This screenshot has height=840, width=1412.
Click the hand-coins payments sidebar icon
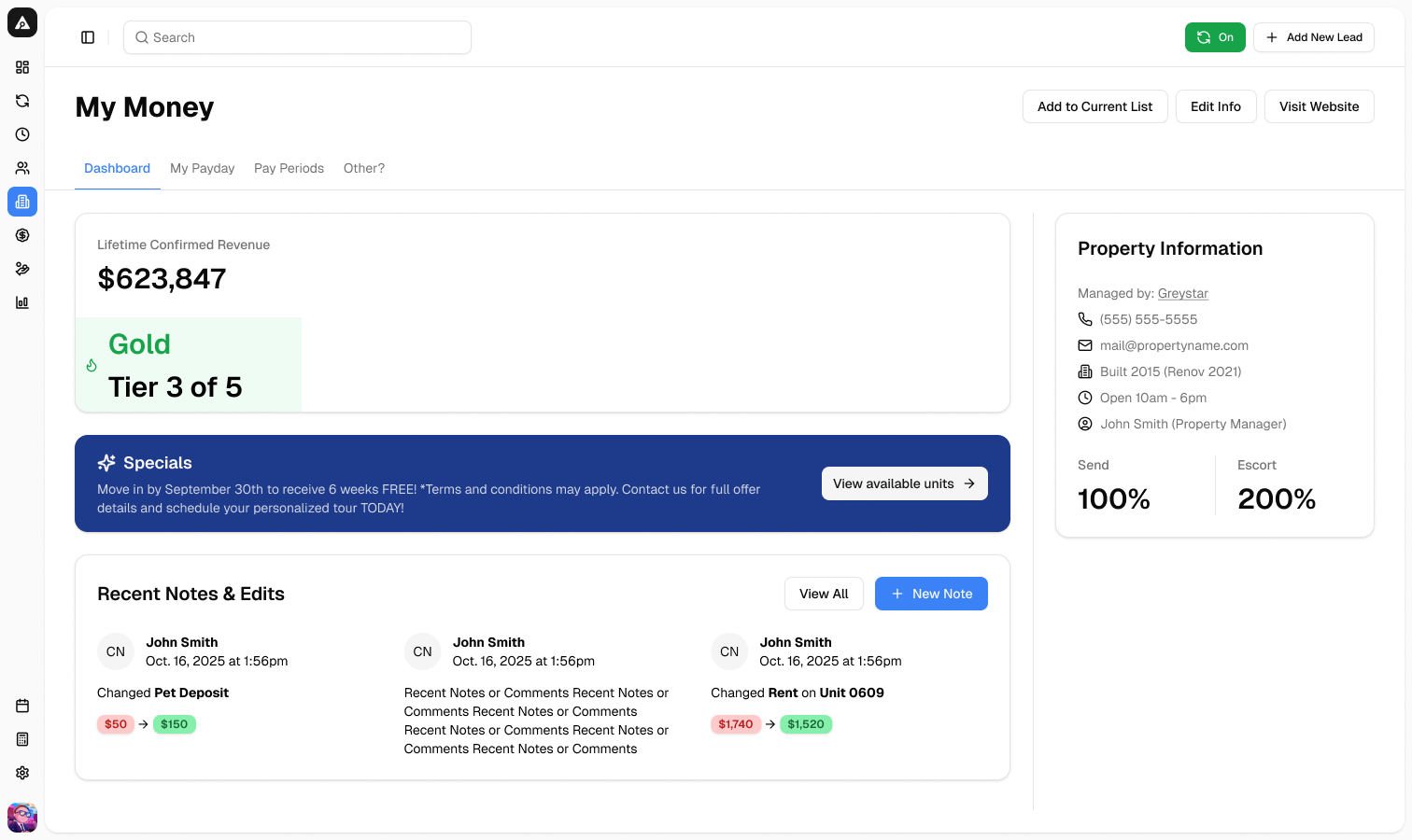(x=22, y=269)
